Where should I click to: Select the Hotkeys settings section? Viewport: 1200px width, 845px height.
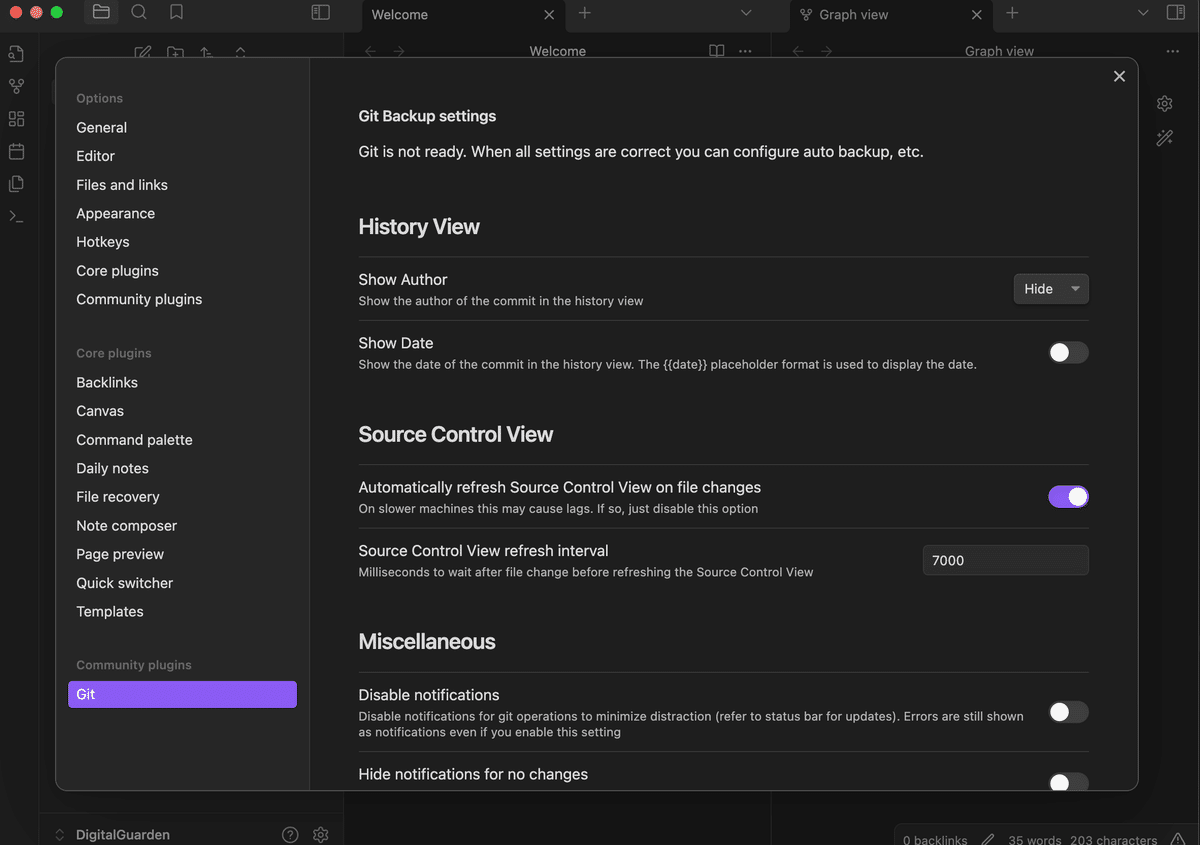tap(103, 242)
